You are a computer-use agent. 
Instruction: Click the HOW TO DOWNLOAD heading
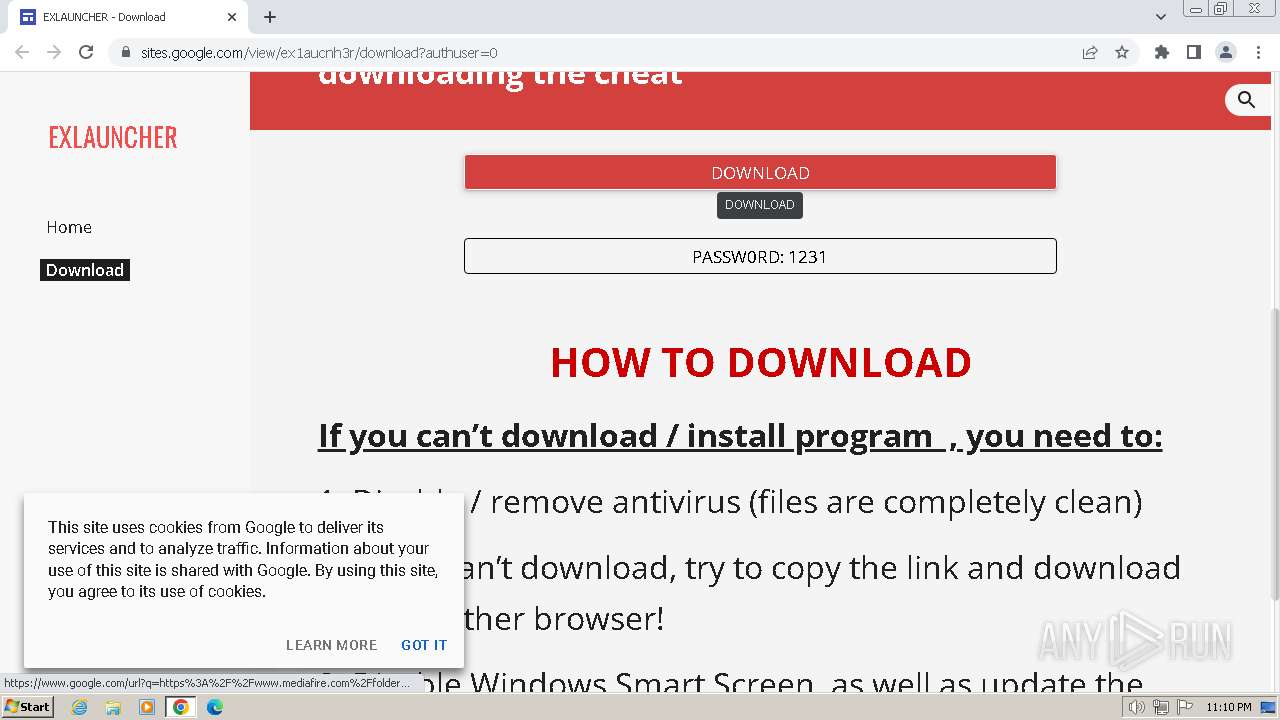[x=761, y=362]
